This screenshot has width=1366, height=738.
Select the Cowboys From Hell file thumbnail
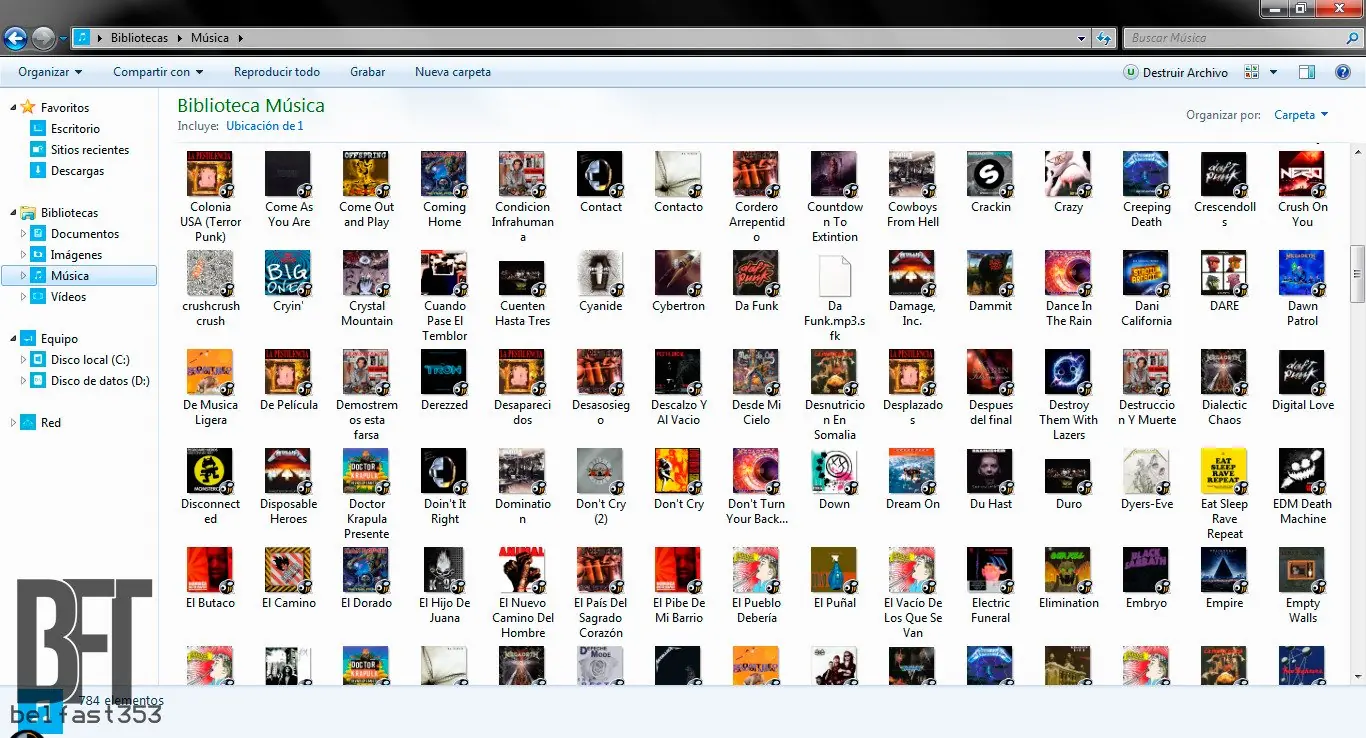tap(912, 174)
